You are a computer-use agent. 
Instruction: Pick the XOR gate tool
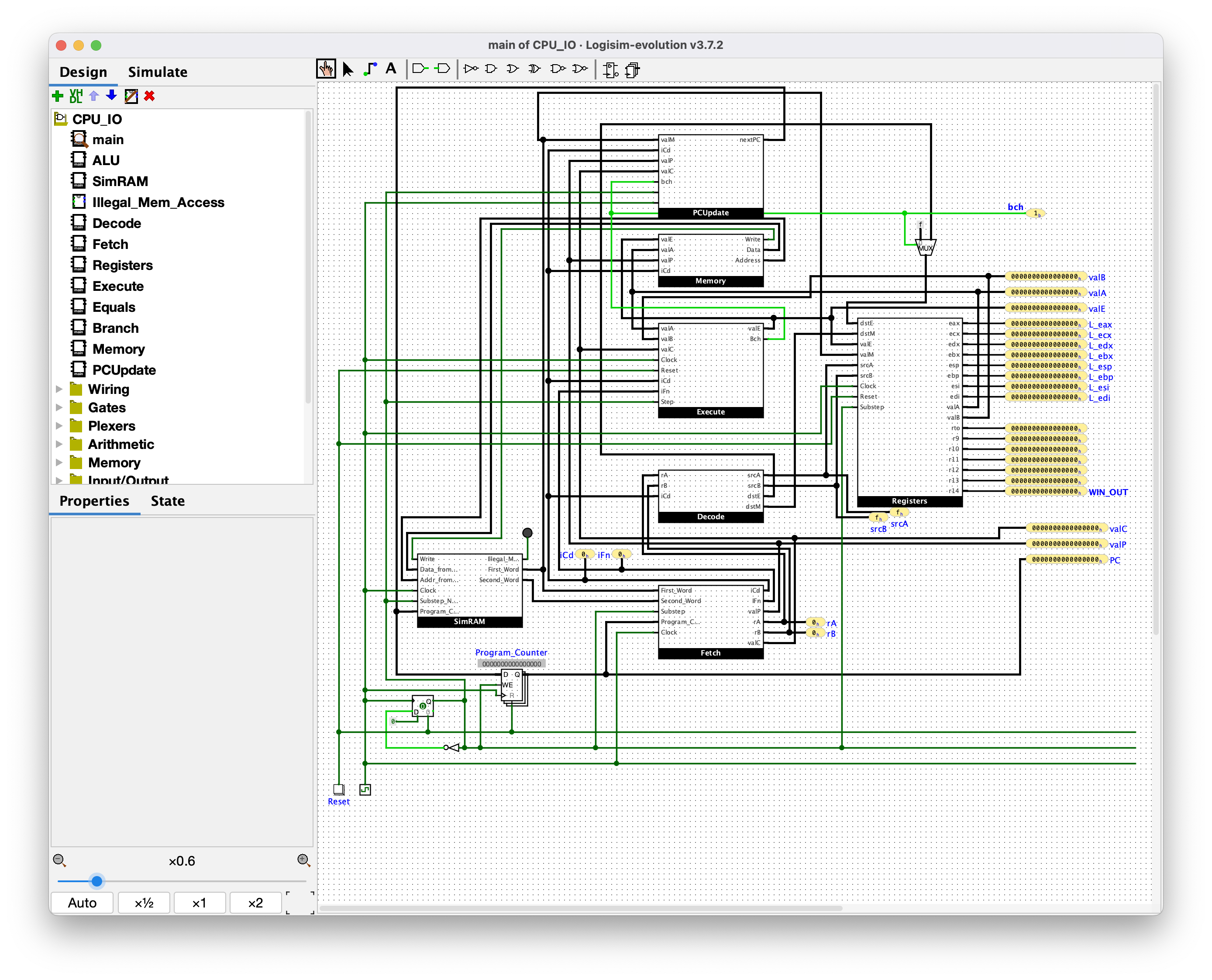(534, 69)
